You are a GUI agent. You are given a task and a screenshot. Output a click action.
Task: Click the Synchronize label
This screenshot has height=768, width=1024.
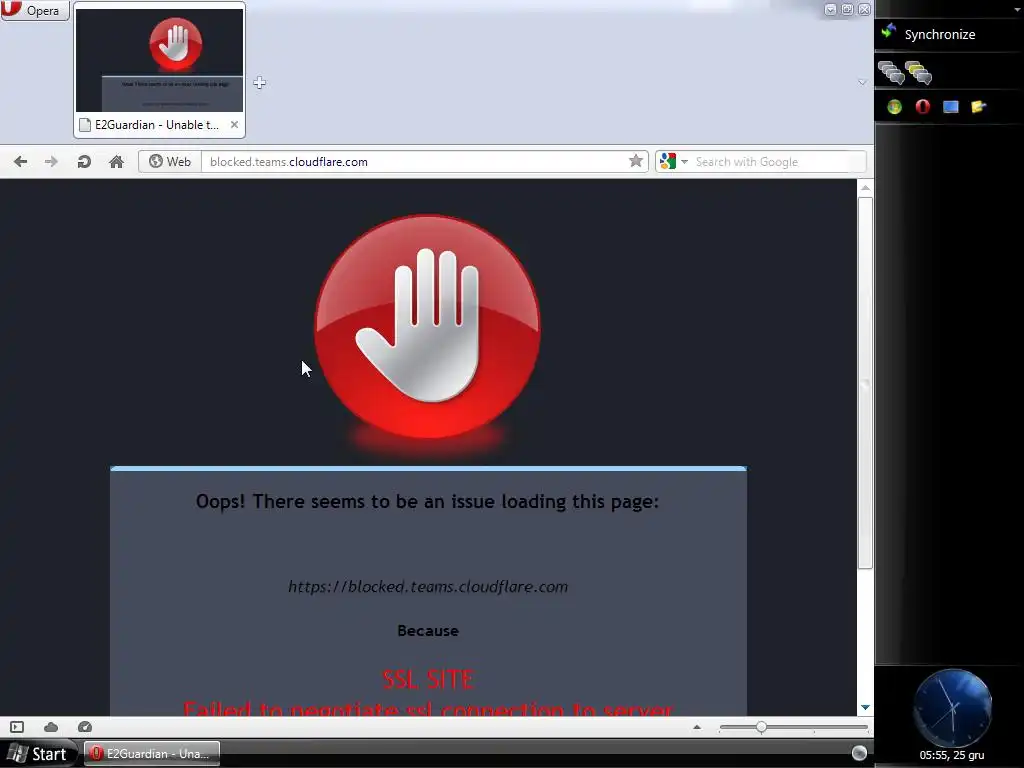pos(940,35)
